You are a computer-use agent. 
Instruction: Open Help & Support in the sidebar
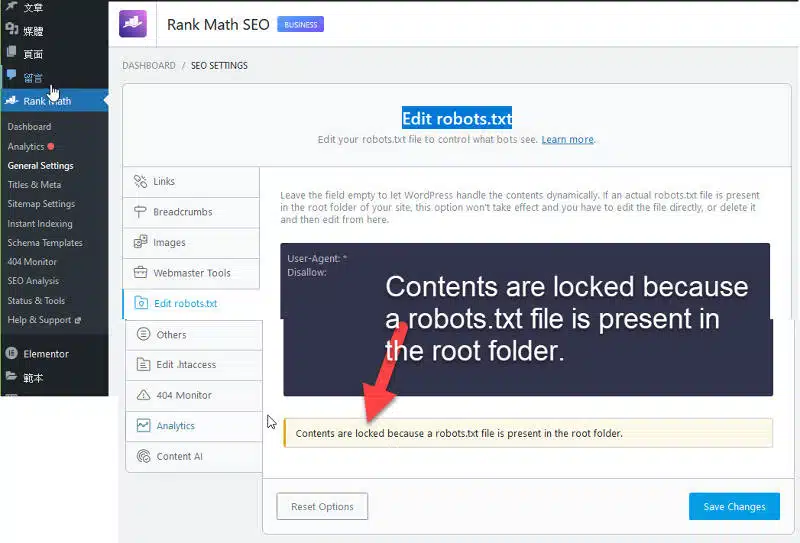[39, 320]
